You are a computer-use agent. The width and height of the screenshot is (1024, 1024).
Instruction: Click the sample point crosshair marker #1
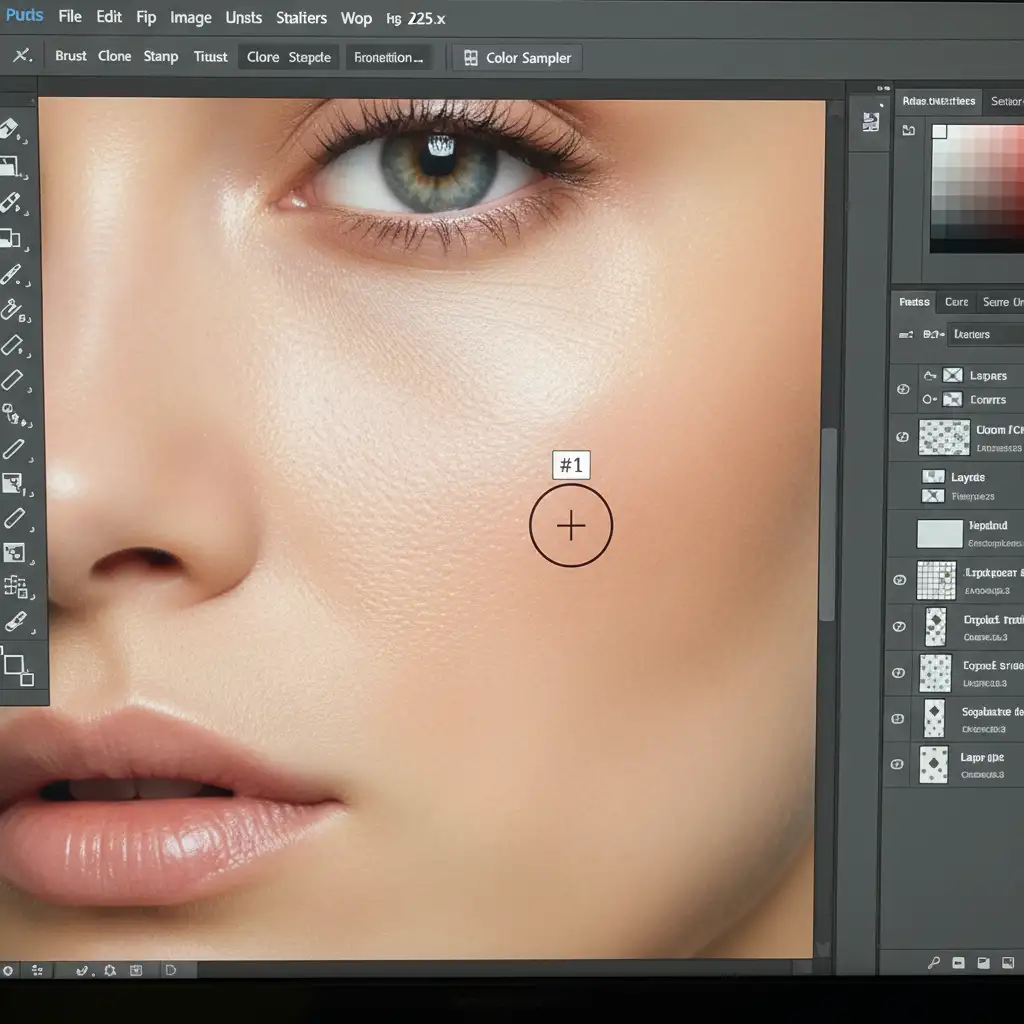(571, 526)
